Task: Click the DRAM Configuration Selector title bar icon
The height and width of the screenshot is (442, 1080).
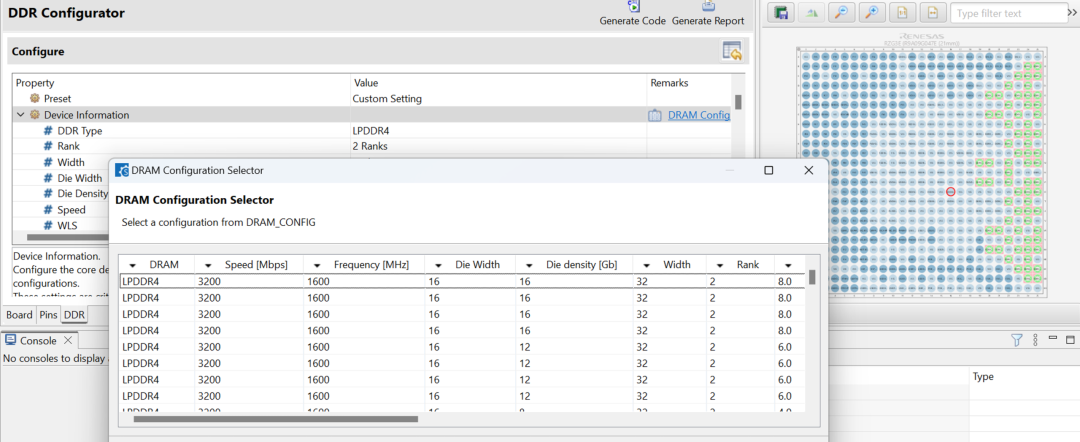Action: [122, 170]
